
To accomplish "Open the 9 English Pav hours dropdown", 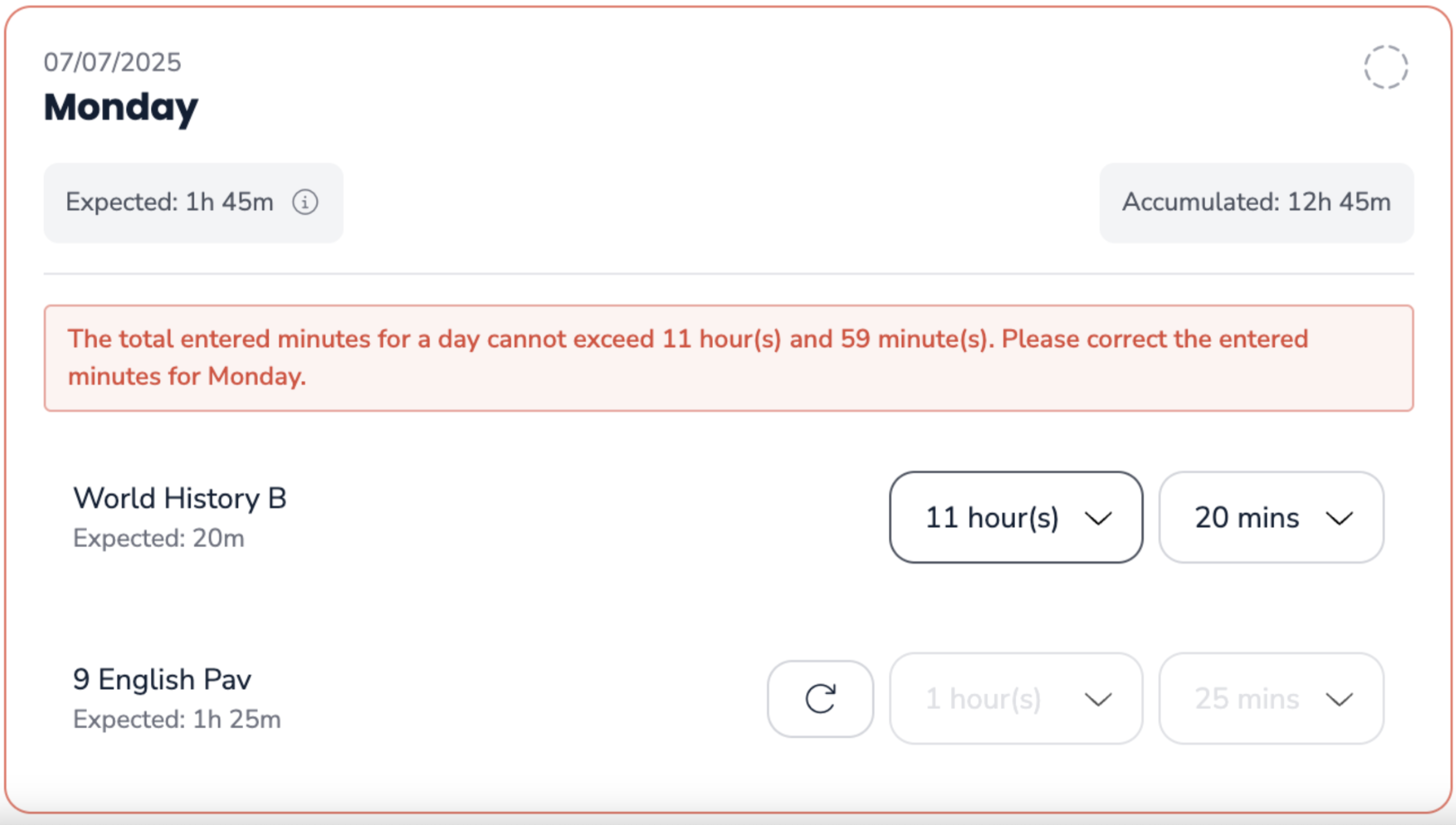I will (1015, 698).
